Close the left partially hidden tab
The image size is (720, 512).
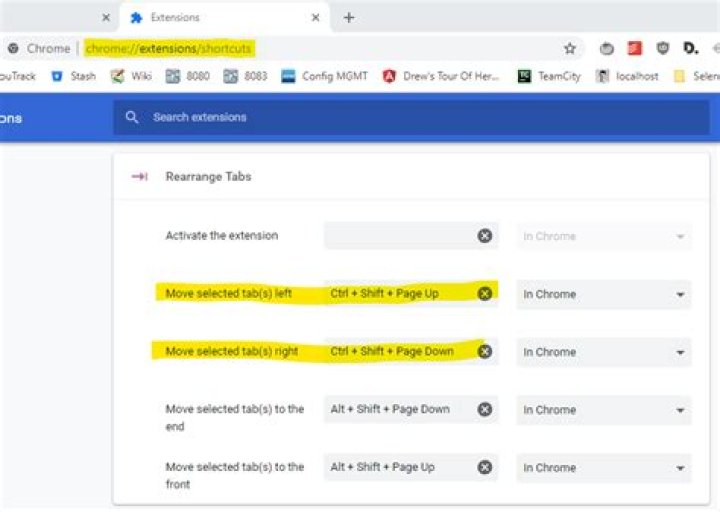(106, 17)
